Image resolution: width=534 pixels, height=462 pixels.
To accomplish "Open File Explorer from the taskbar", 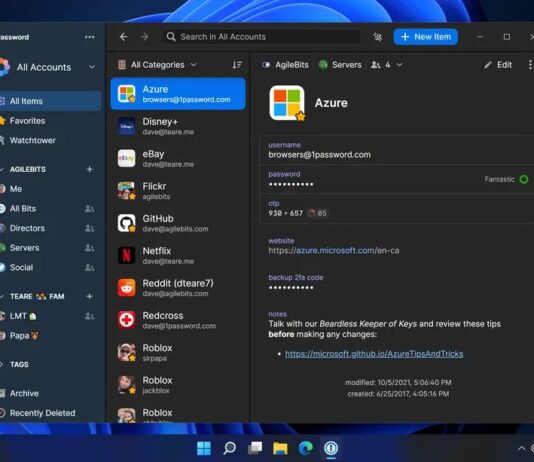I will (280, 448).
